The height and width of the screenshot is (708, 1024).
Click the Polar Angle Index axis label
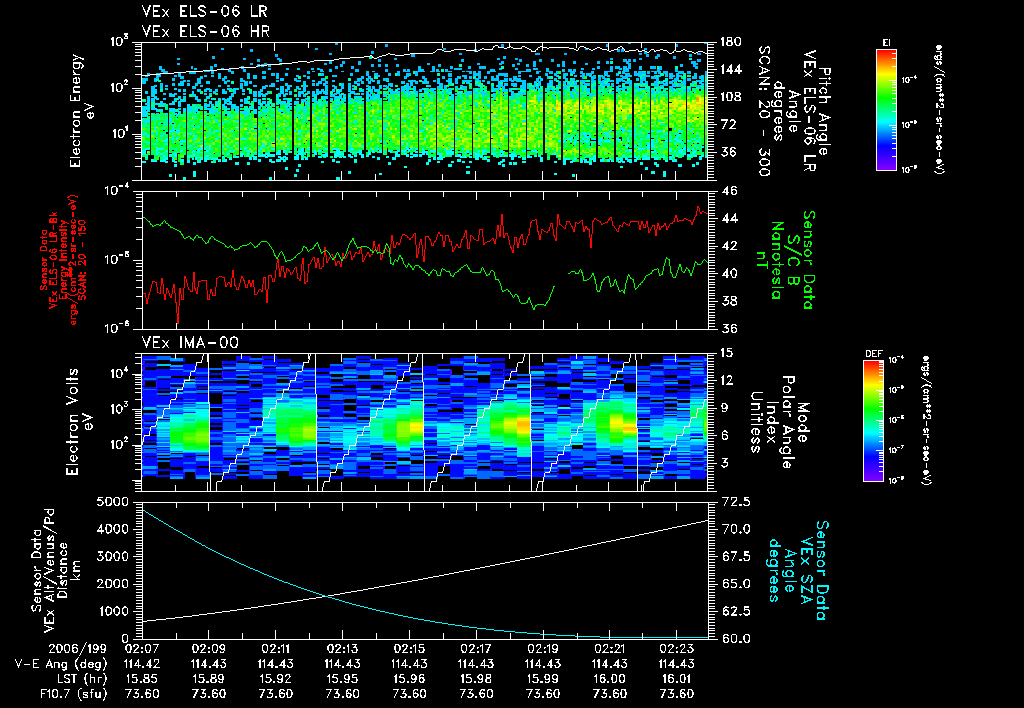click(780, 422)
